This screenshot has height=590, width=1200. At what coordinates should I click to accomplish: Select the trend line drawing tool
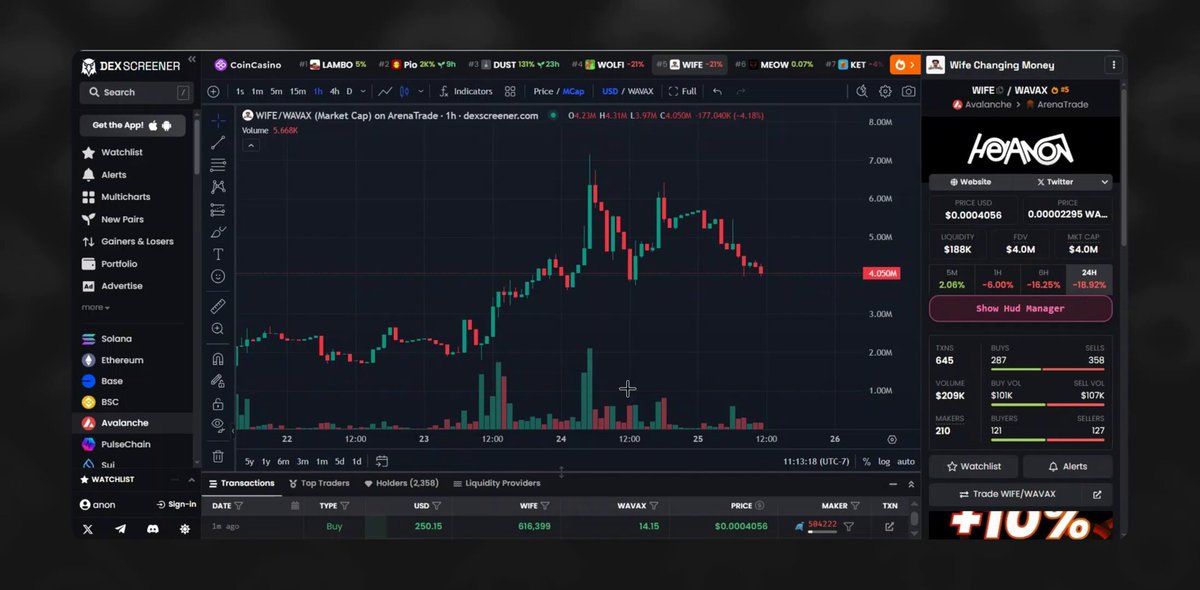click(x=218, y=143)
